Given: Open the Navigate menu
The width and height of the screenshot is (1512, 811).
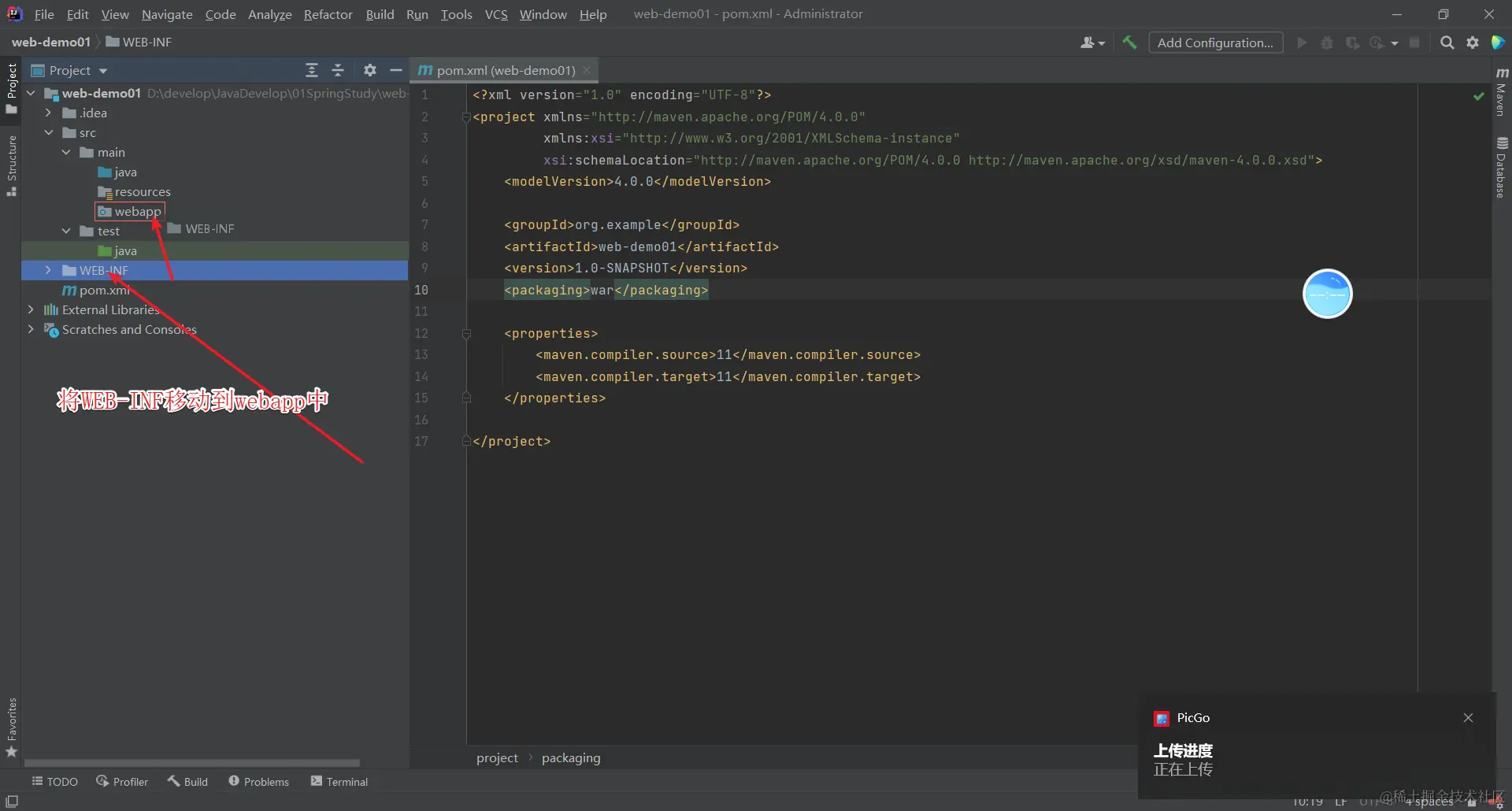Looking at the screenshot, I should [x=167, y=14].
